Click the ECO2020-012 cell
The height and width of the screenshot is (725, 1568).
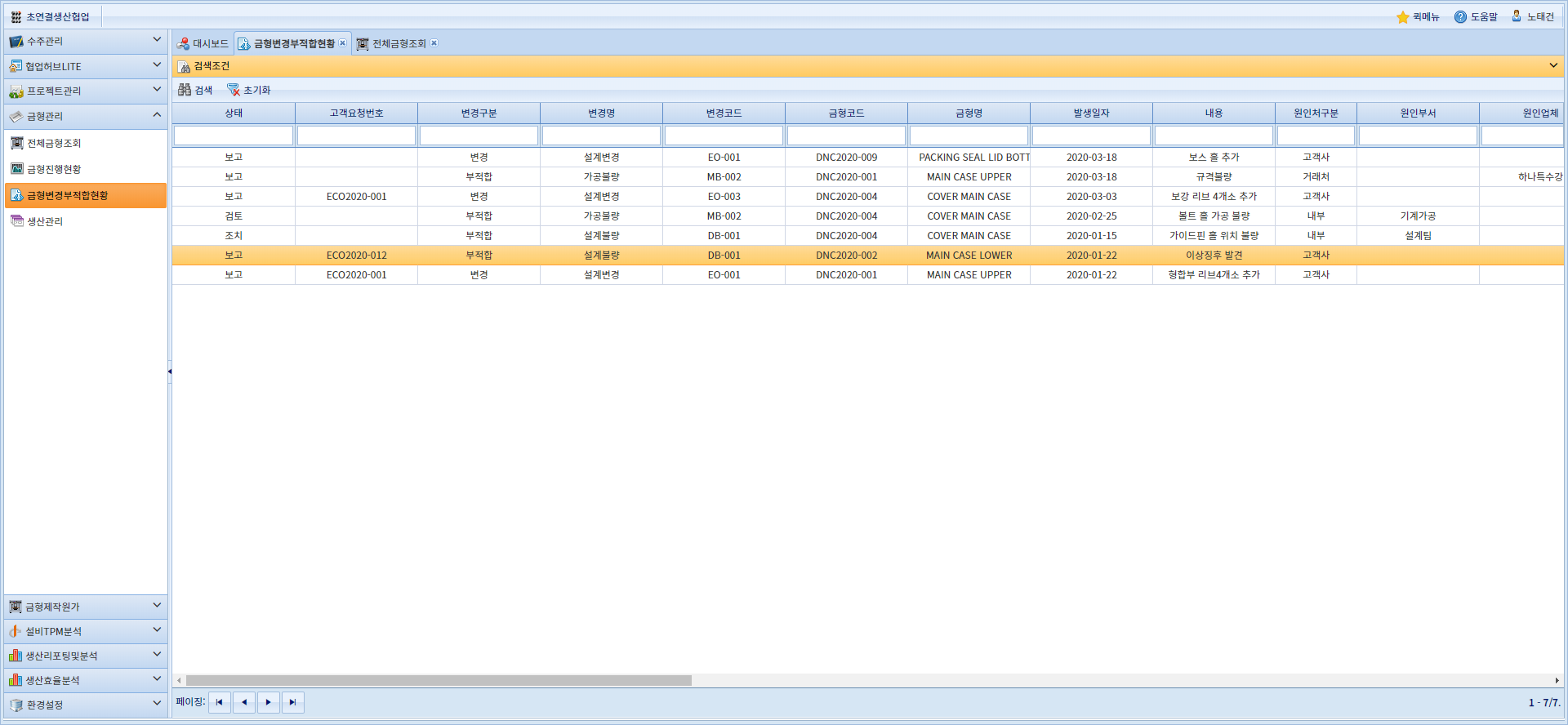[357, 256]
